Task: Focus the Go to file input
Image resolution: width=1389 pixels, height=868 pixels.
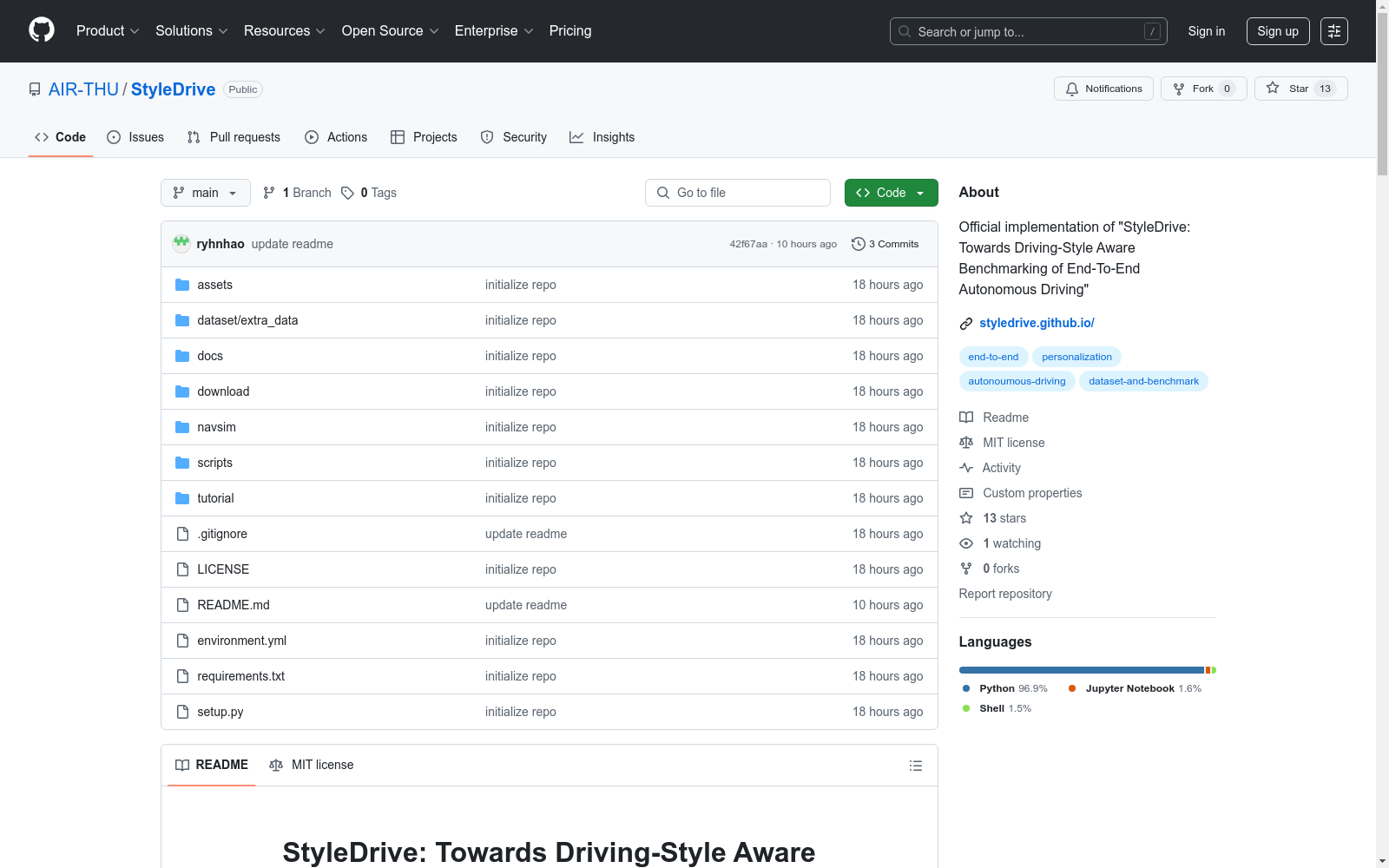Action: [x=738, y=193]
